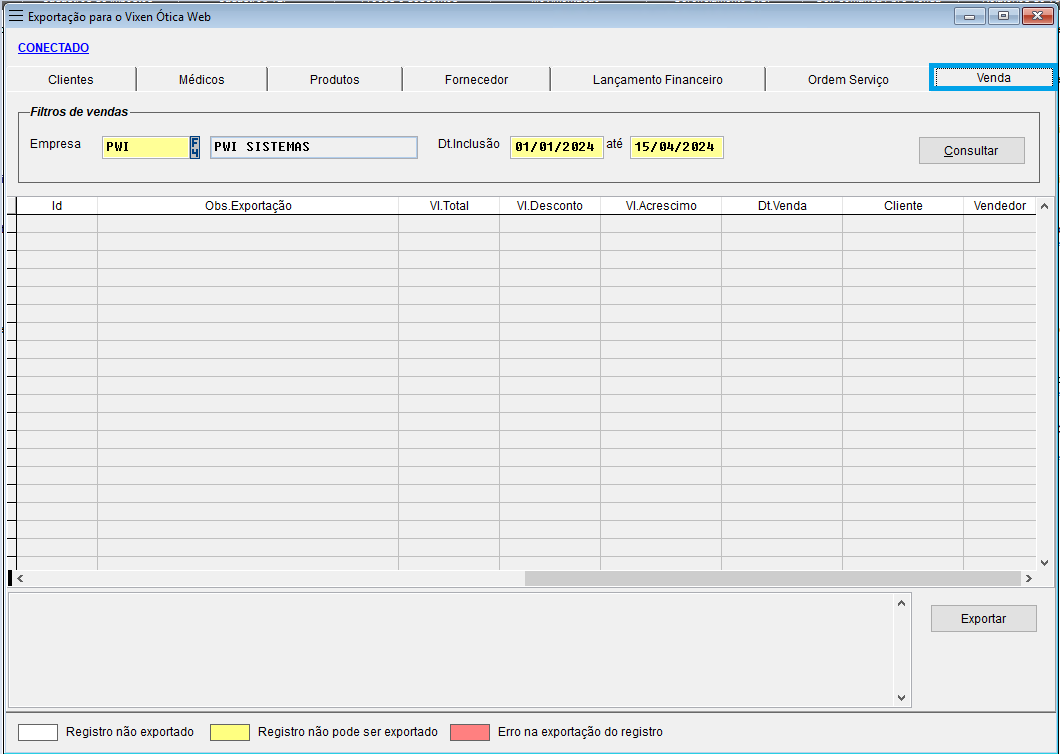Open the window menu icon in title bar
This screenshot has width=1060, height=754.
16,16
